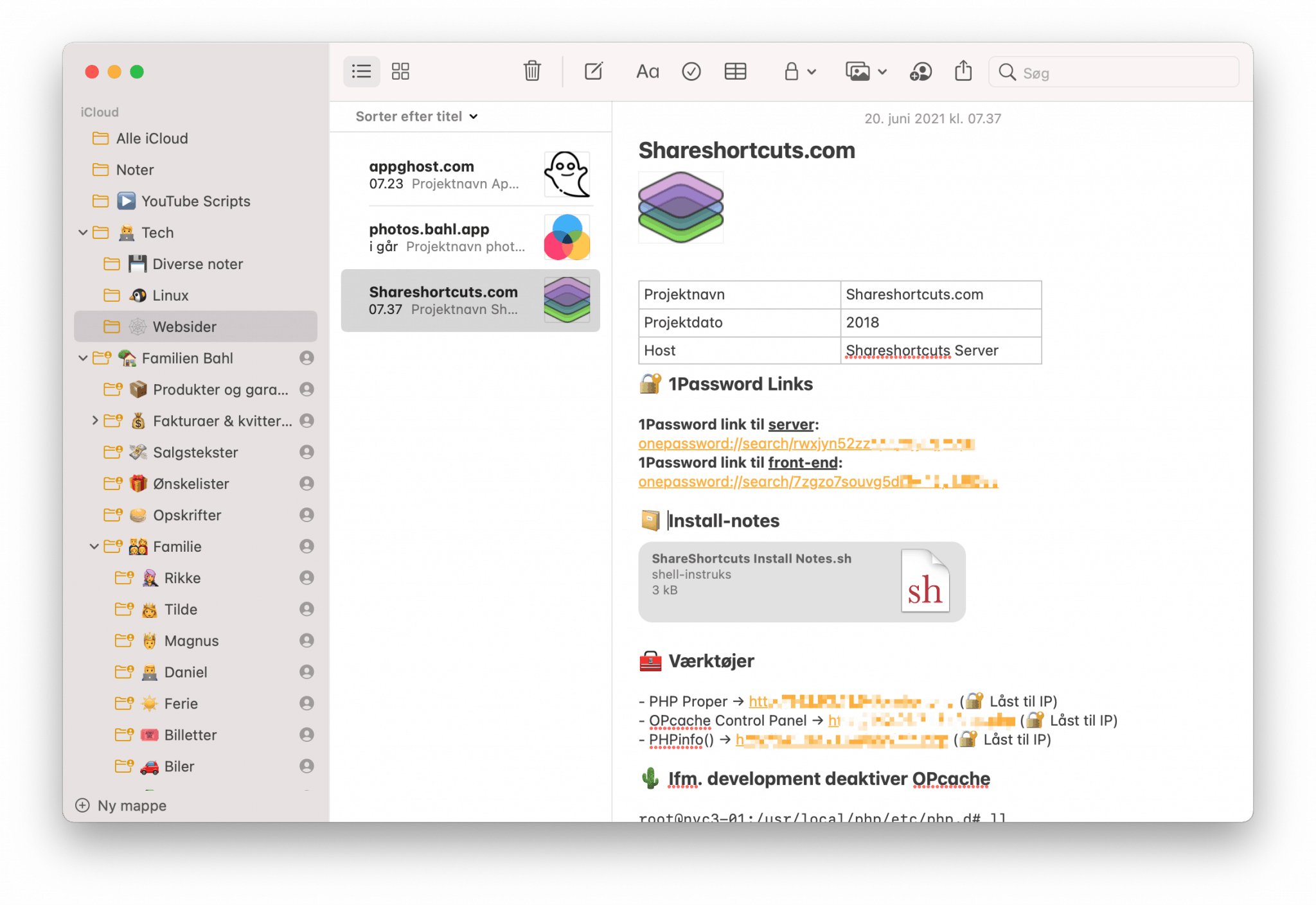Open the Diverse noter folder
1316x905 pixels.
pos(196,264)
